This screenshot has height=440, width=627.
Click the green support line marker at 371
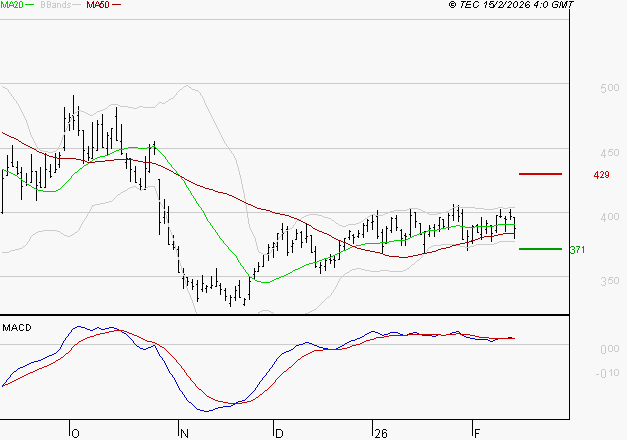[540, 249]
